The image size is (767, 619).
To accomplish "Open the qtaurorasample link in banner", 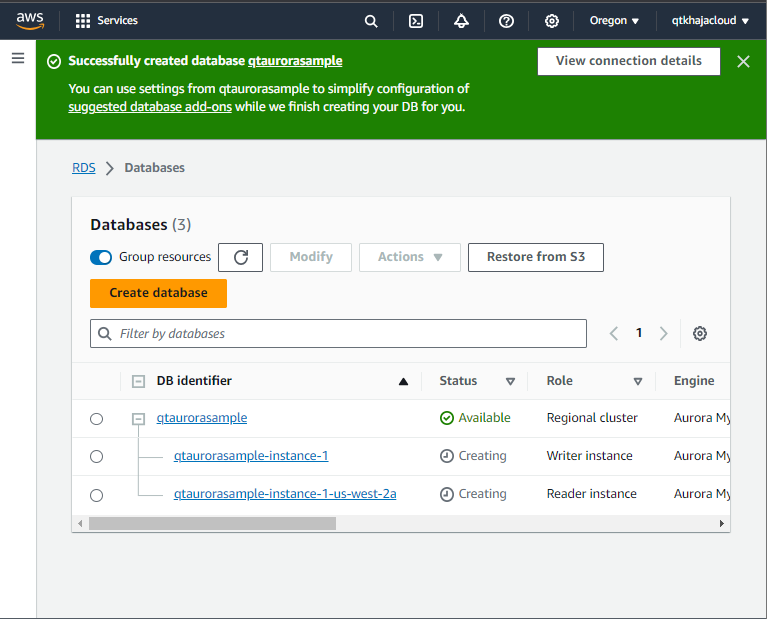I will [x=295, y=61].
